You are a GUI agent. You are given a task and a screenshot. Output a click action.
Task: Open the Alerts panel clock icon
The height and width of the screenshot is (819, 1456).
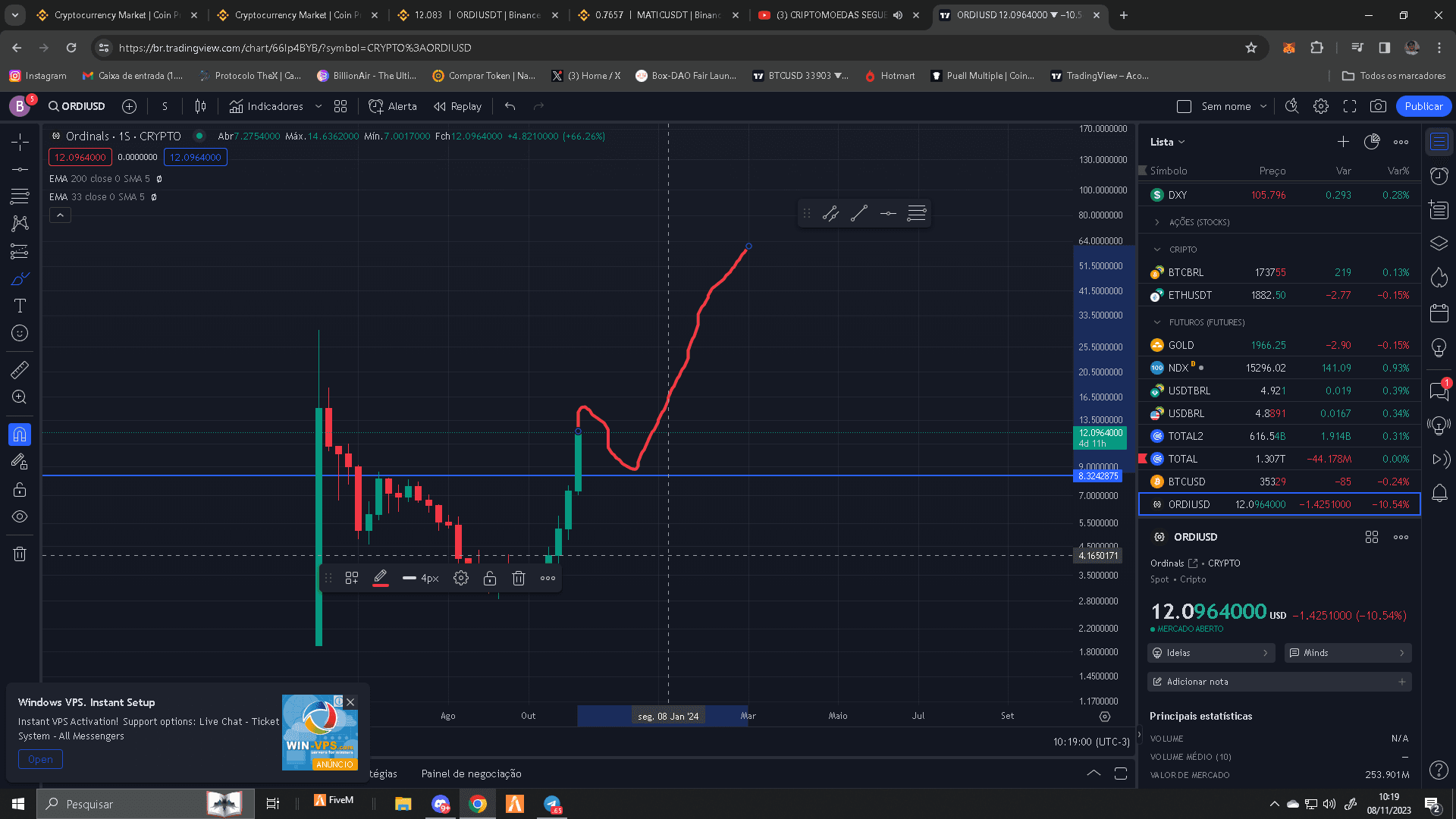click(1439, 176)
